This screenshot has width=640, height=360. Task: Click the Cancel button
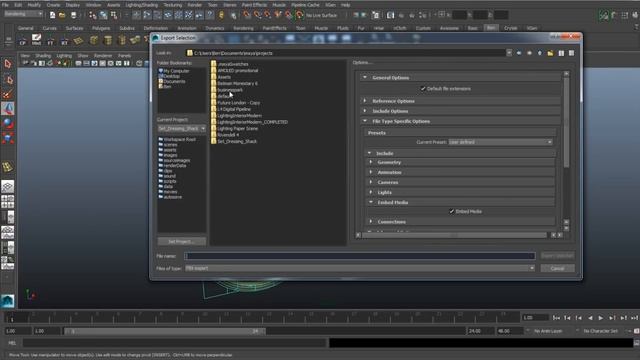(x=558, y=268)
